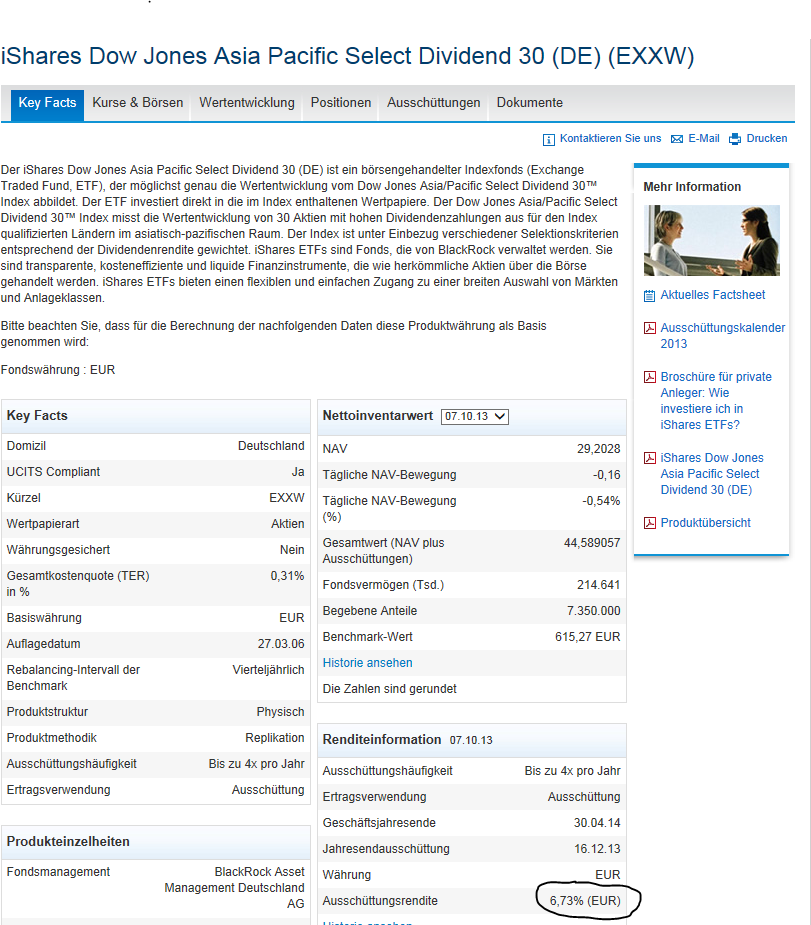Click the calendar icon beside Aktuelles Factsheet
Screen dimensions: 811x925
(x=649, y=296)
